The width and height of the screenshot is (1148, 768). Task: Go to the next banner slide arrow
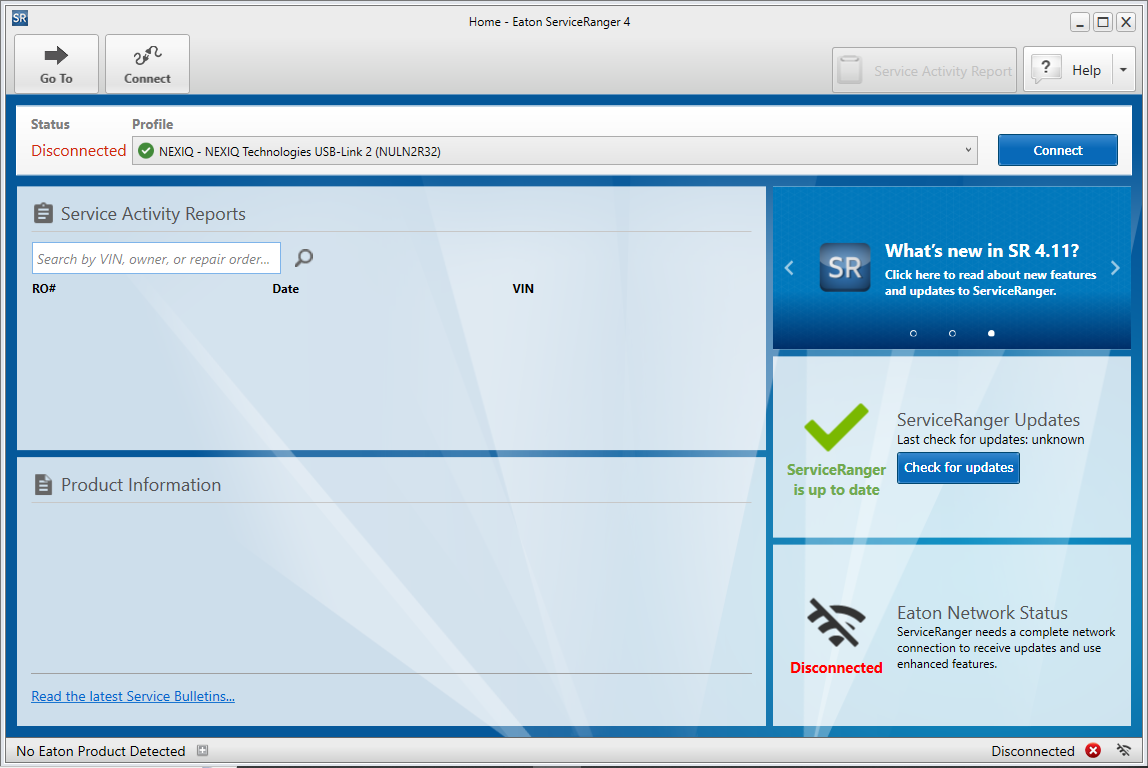[x=1115, y=268]
